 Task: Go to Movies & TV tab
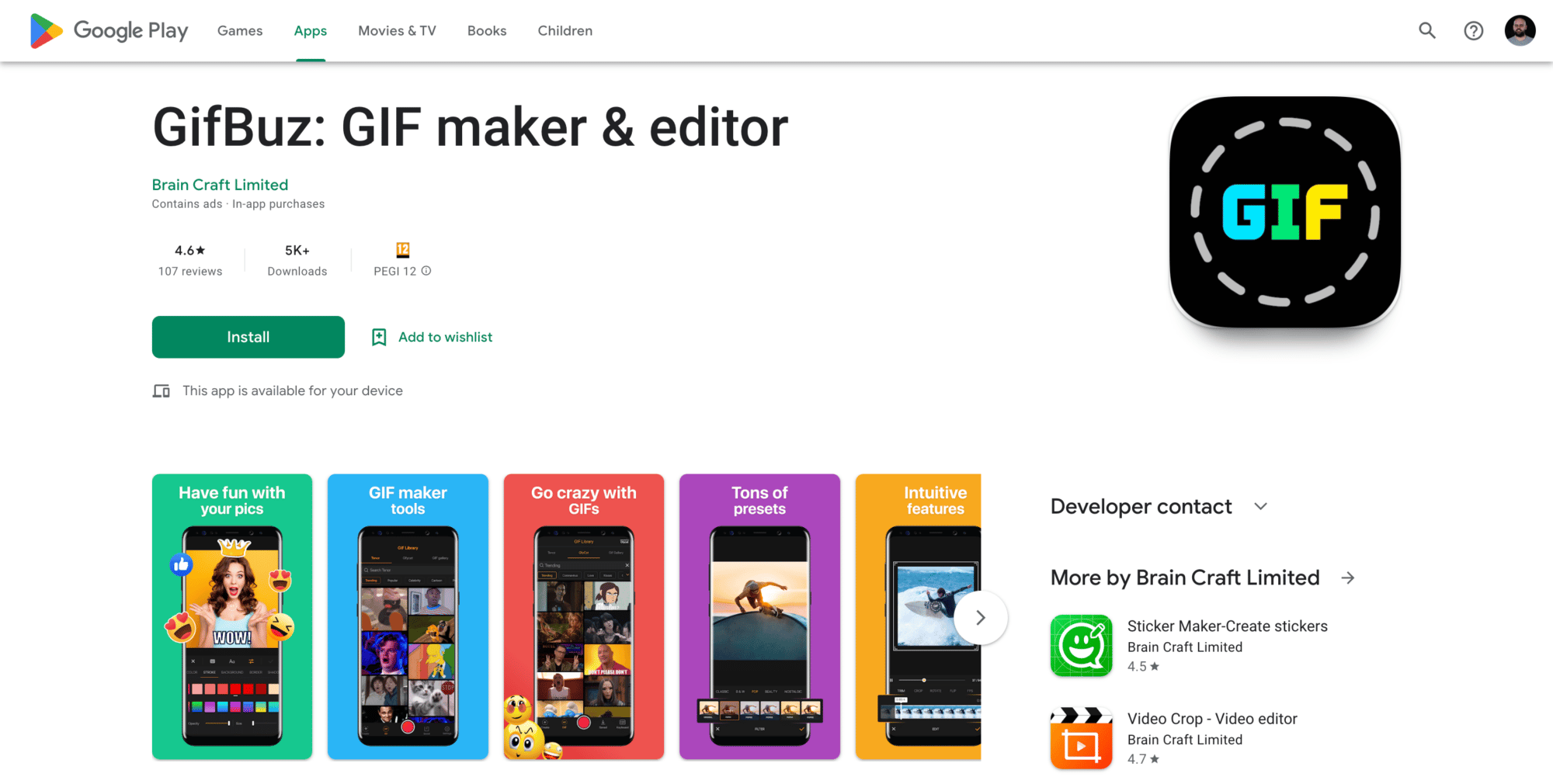click(397, 31)
